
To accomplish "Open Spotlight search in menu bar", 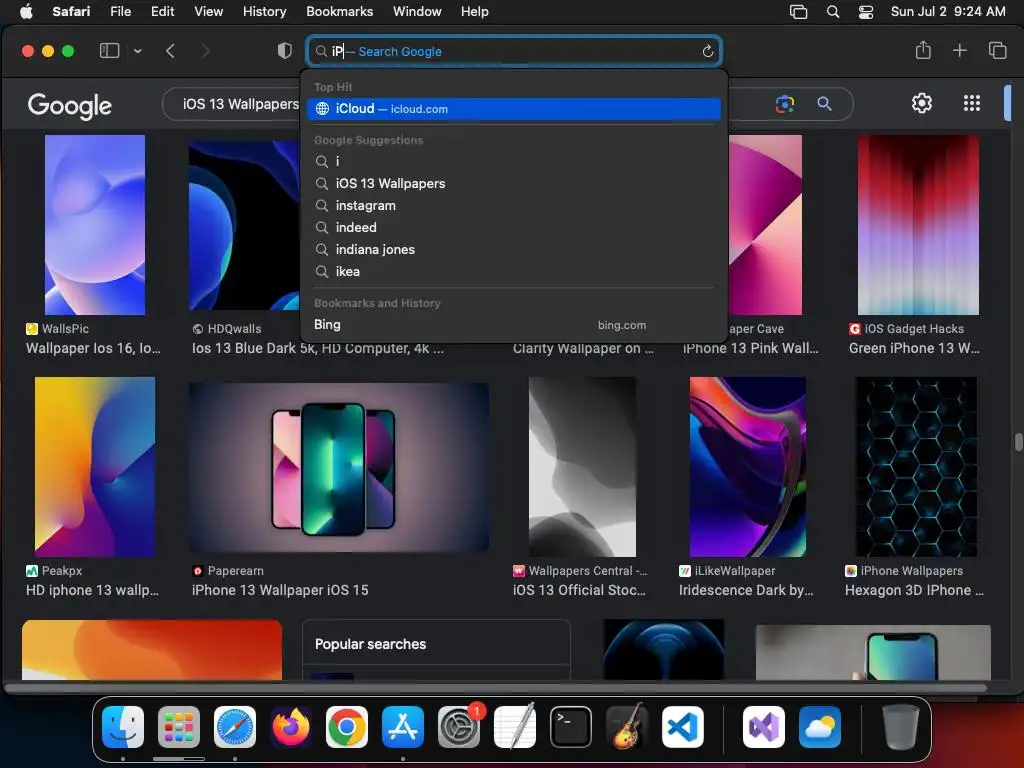I will click(833, 12).
